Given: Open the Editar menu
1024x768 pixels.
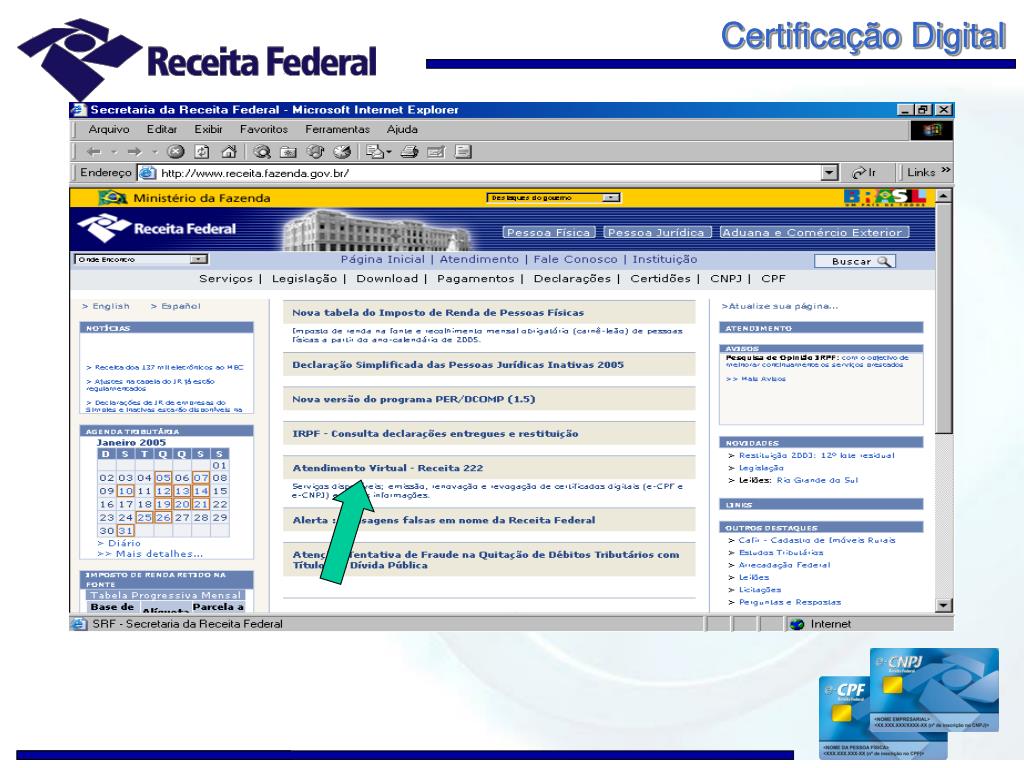Looking at the screenshot, I should [x=161, y=129].
